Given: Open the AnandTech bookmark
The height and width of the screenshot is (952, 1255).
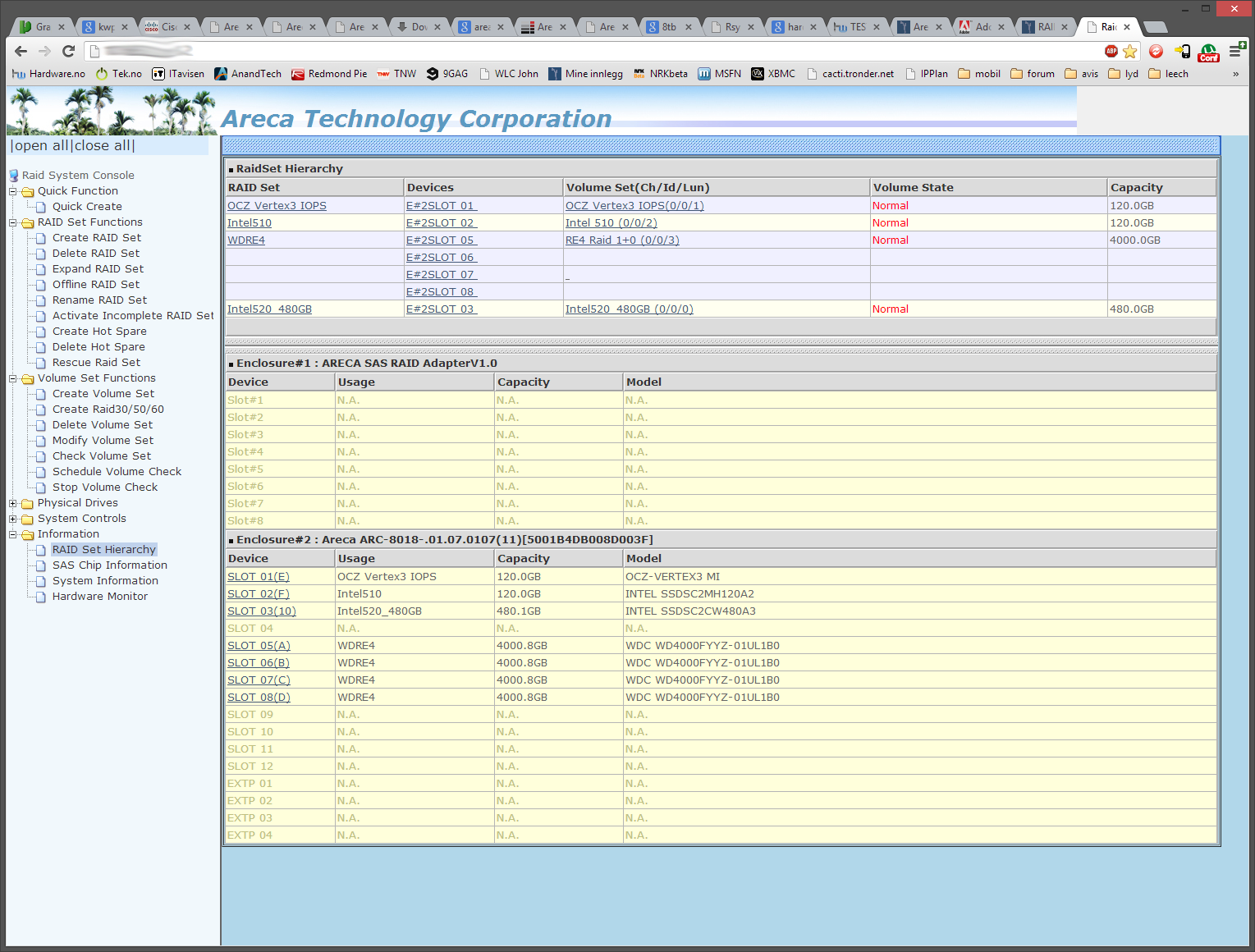Looking at the screenshot, I should coord(248,74).
